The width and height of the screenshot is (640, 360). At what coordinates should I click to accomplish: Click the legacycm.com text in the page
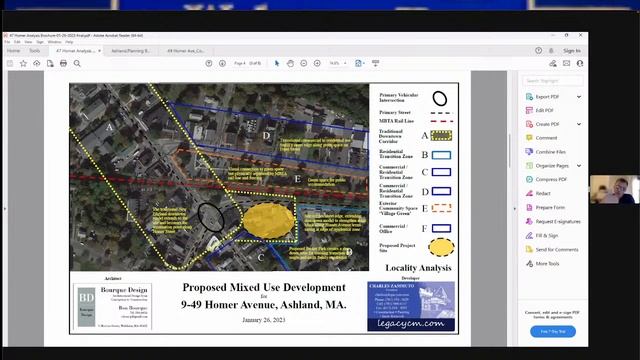pos(411,324)
